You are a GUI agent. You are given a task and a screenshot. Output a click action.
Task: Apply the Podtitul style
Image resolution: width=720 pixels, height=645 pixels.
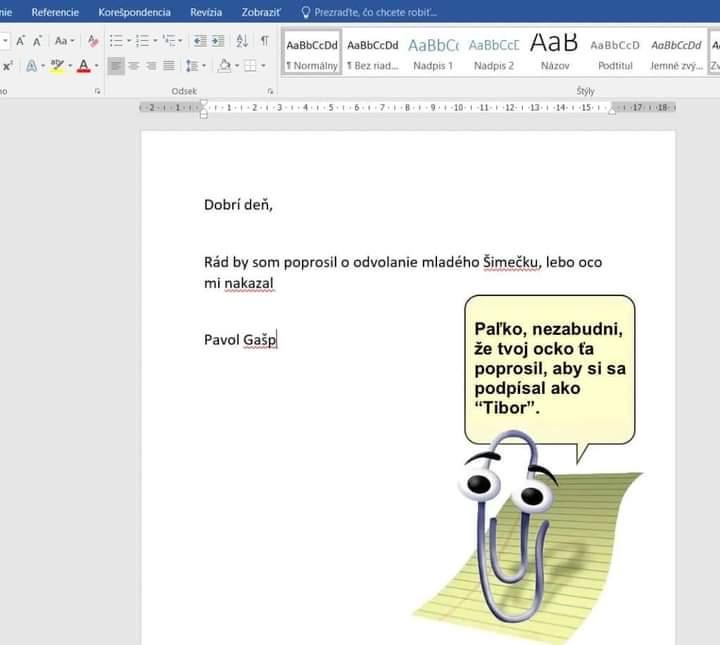point(615,52)
